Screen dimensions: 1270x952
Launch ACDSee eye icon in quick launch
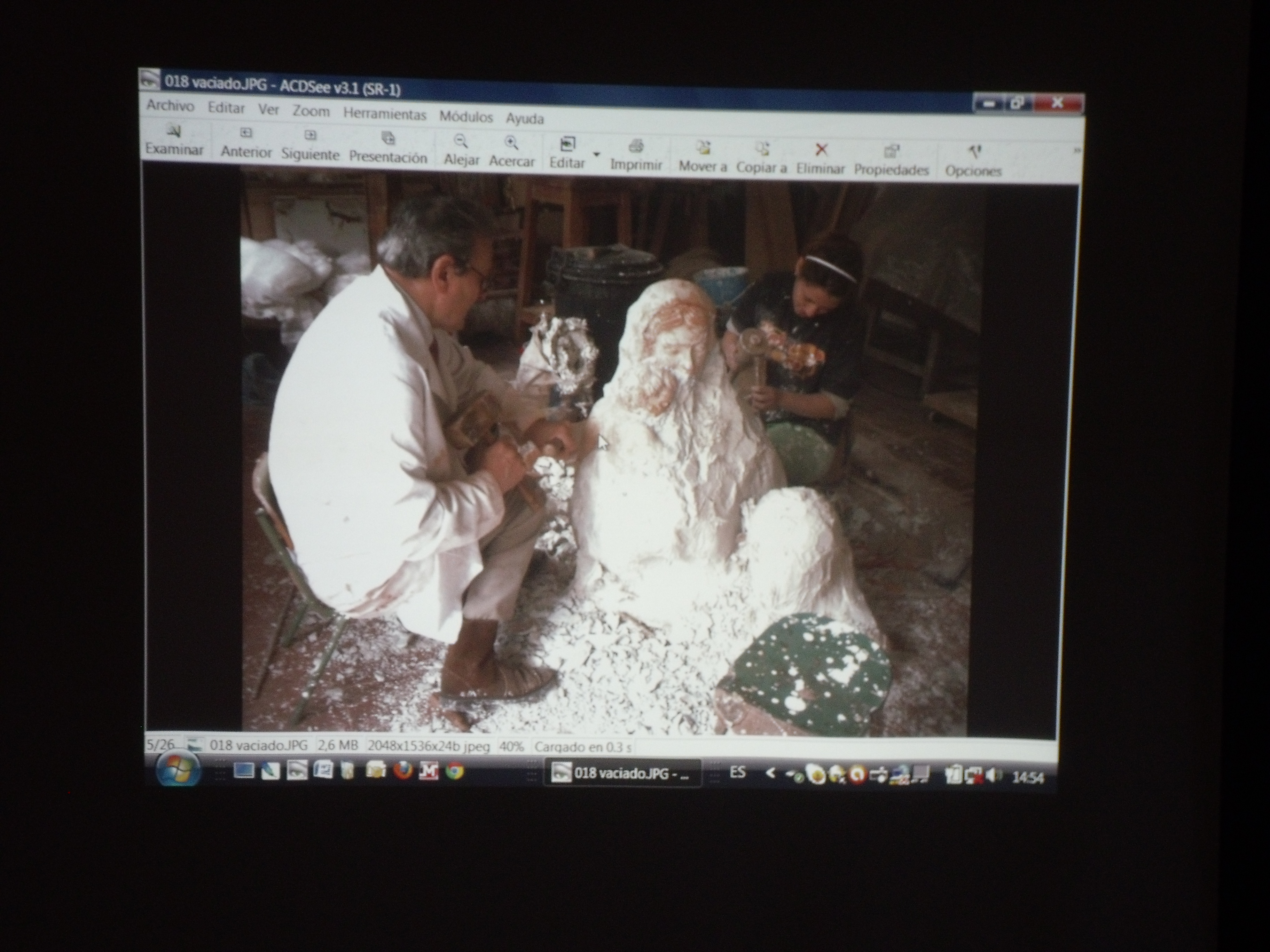pos(297,771)
